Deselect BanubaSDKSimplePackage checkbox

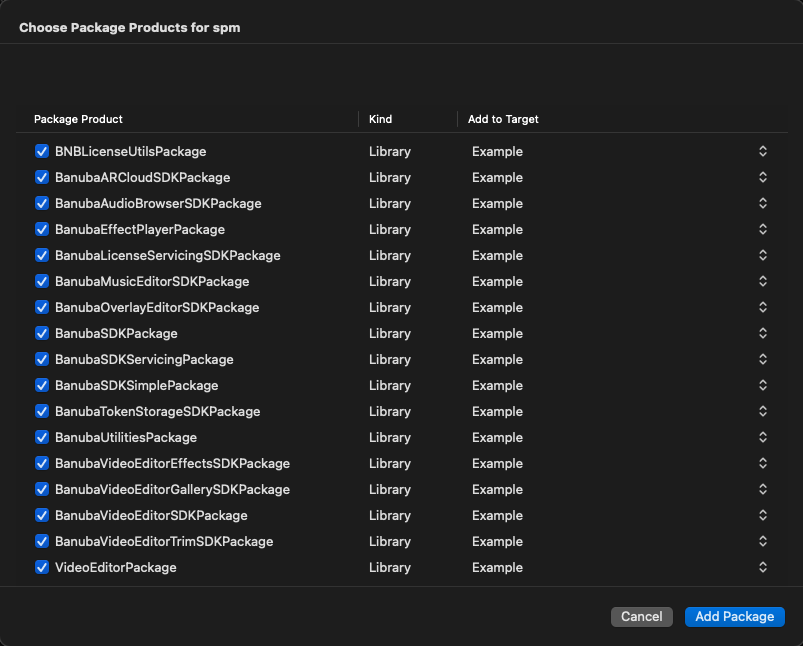click(x=42, y=385)
